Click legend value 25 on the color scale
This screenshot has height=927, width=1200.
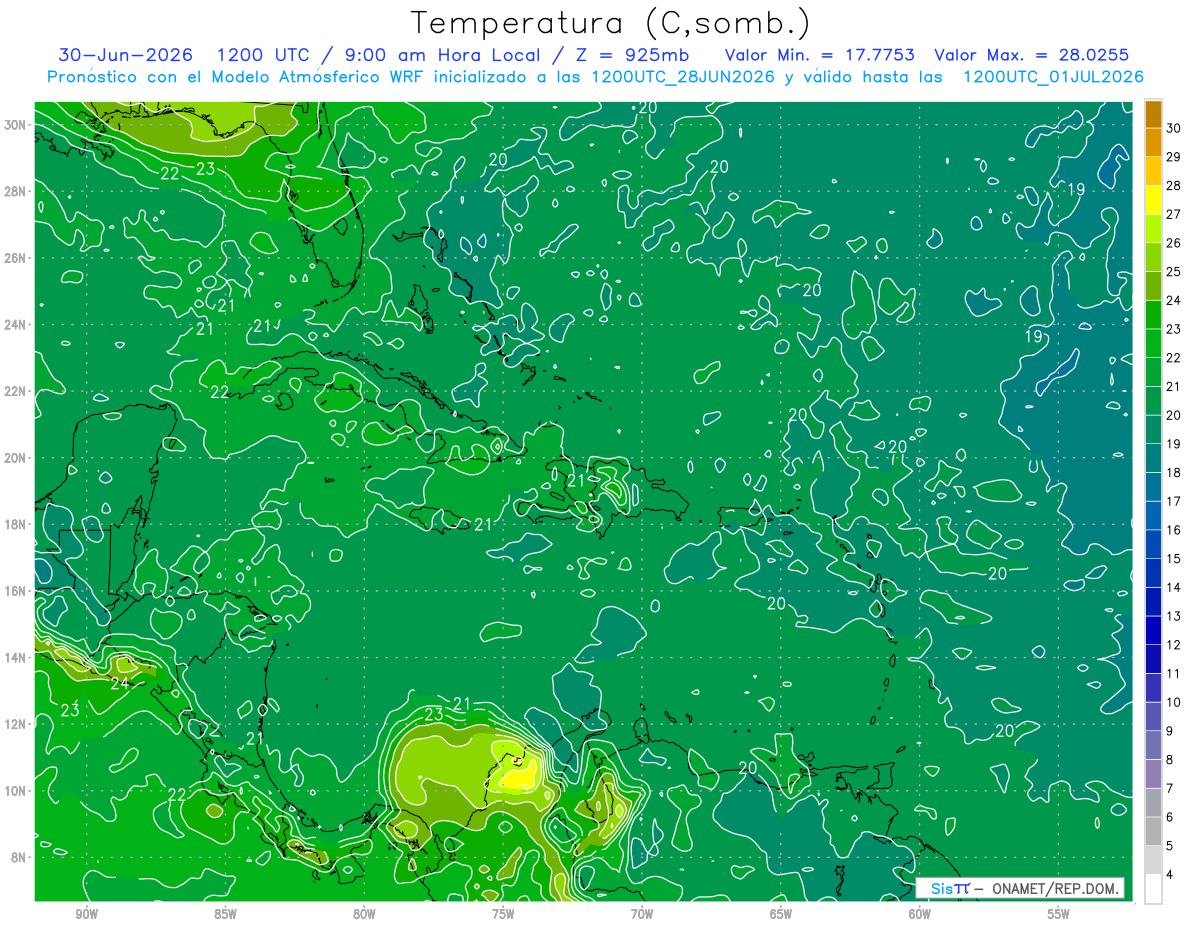[x=1174, y=271]
